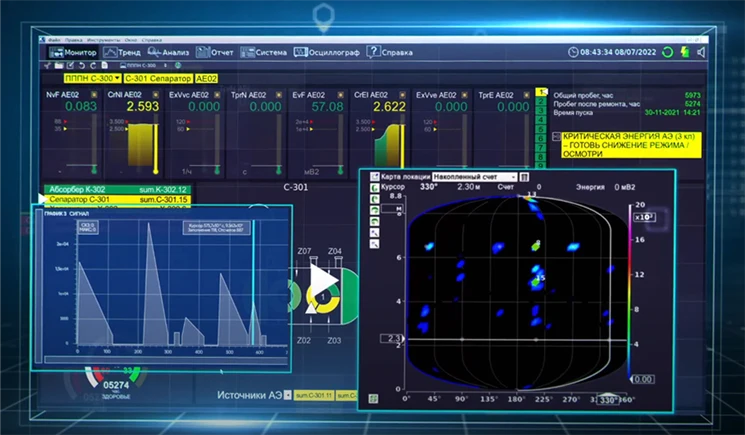Toggle the TprE AE02 panel checkbox
Screen dimensions: 745x435
point(526,95)
